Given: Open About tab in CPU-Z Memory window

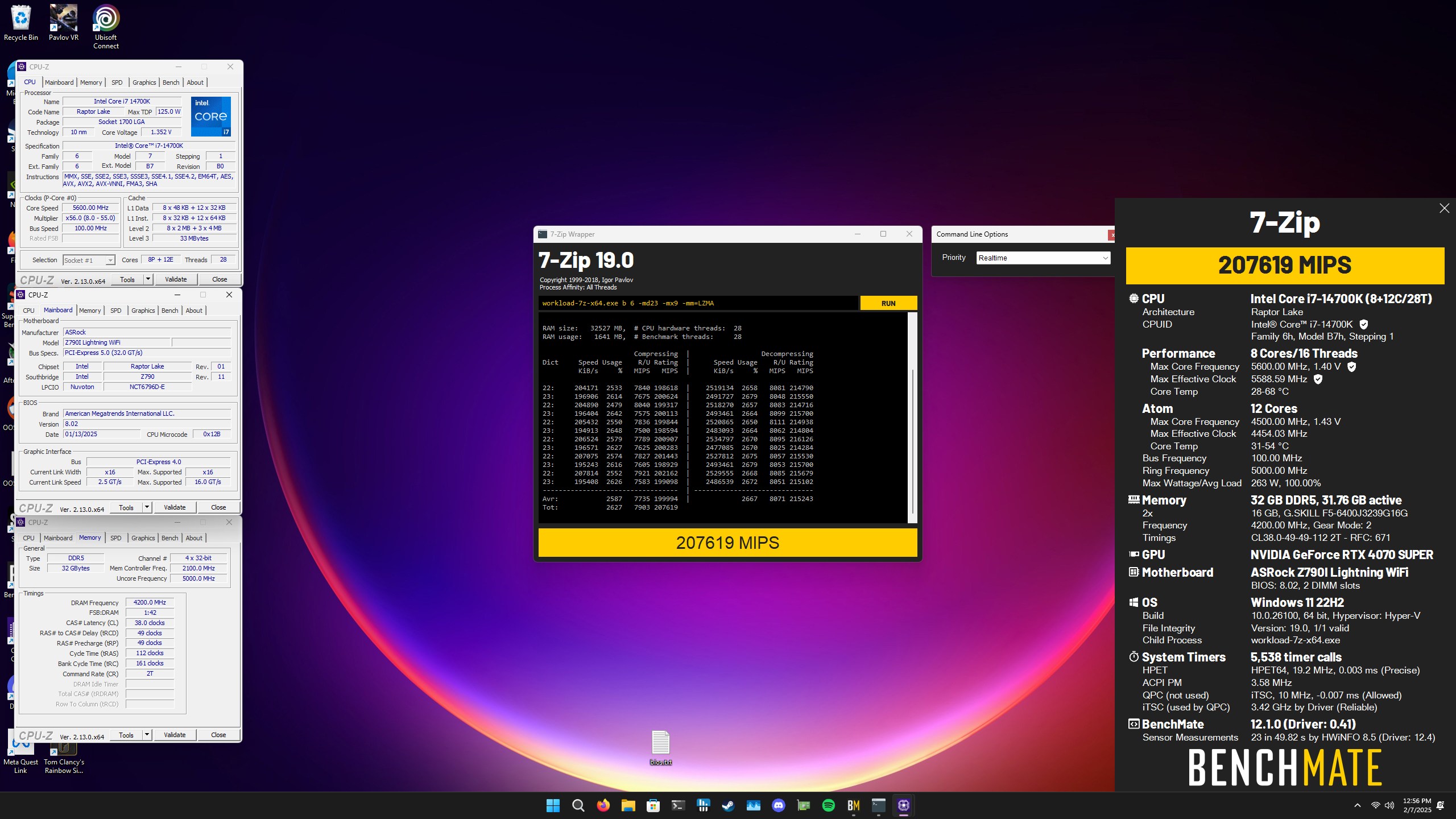Looking at the screenshot, I should coord(194,538).
